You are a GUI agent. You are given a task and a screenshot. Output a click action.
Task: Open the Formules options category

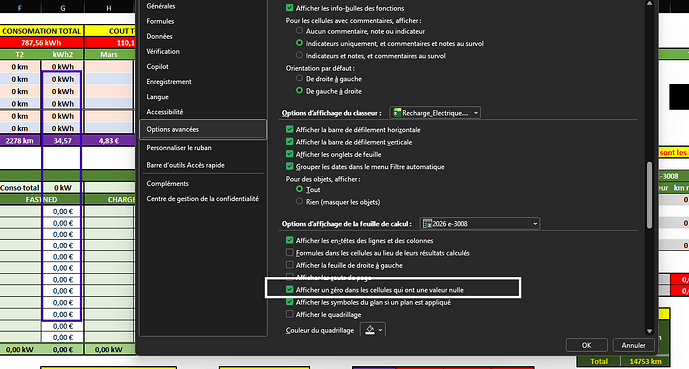160,21
